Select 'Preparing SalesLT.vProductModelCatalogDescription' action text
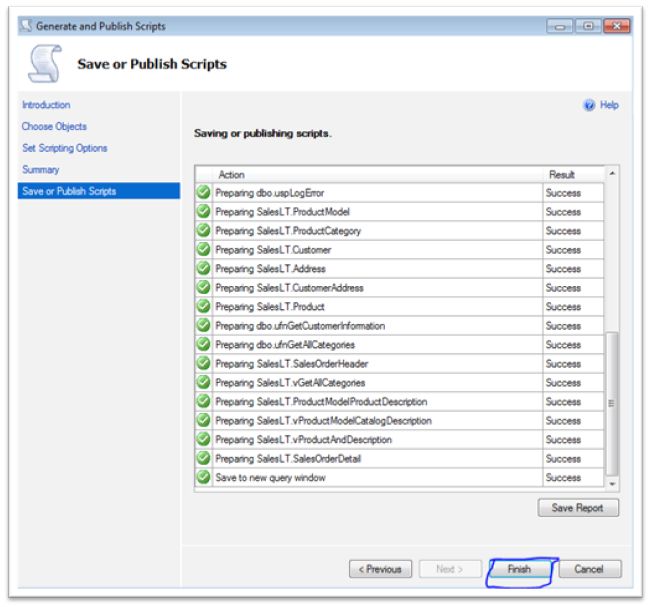The height and width of the screenshot is (607, 650). (x=323, y=421)
